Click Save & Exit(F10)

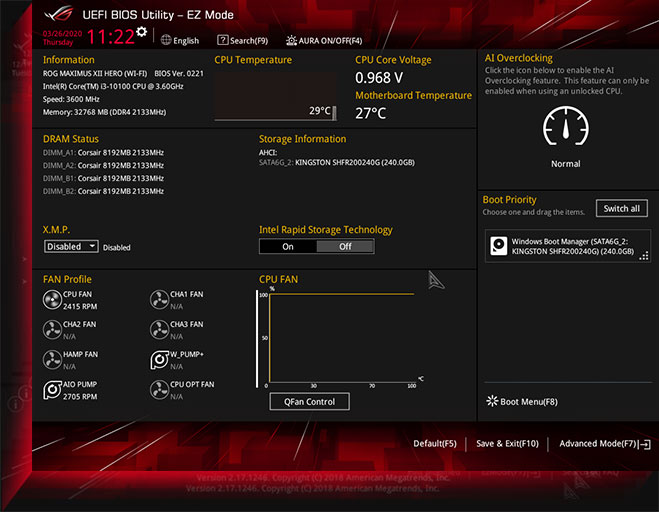(x=507, y=443)
